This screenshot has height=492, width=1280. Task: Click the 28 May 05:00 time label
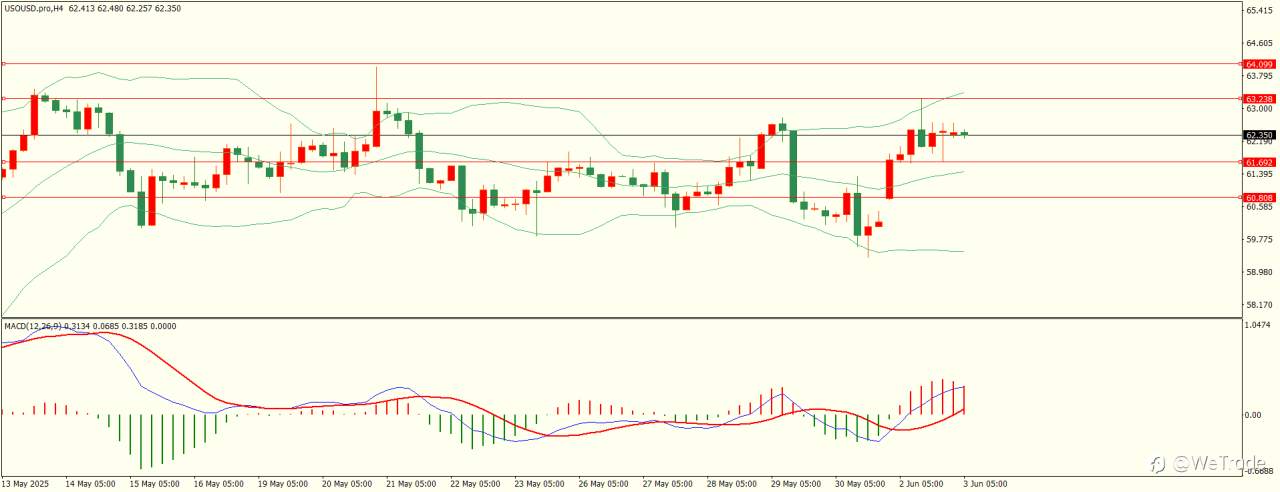click(x=730, y=484)
